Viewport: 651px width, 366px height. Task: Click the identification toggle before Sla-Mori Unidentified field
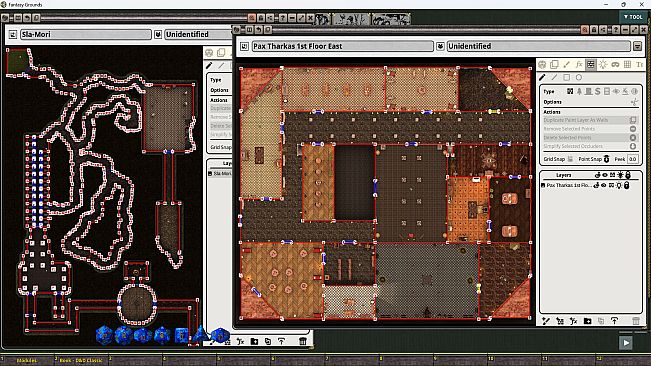tap(158, 34)
